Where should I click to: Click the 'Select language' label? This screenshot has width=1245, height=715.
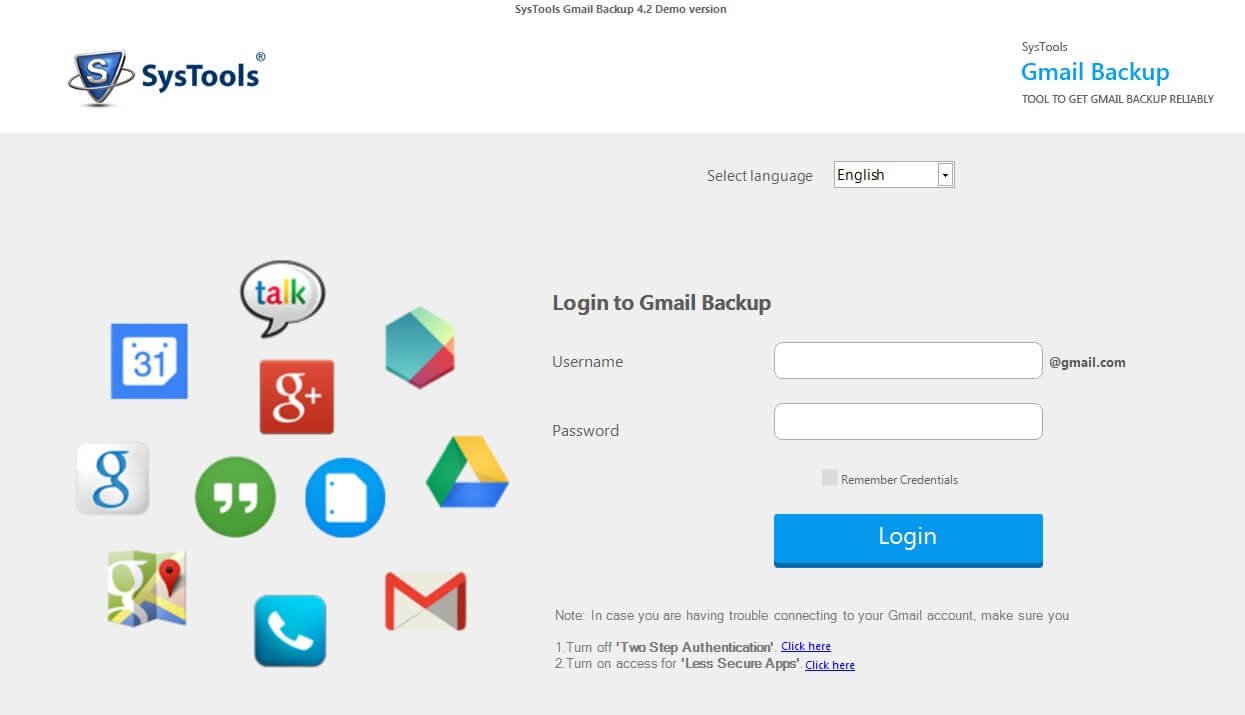[x=760, y=176]
